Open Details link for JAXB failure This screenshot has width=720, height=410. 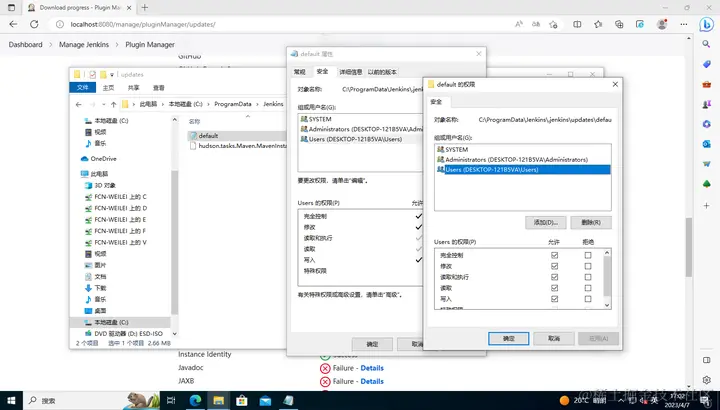(x=372, y=381)
